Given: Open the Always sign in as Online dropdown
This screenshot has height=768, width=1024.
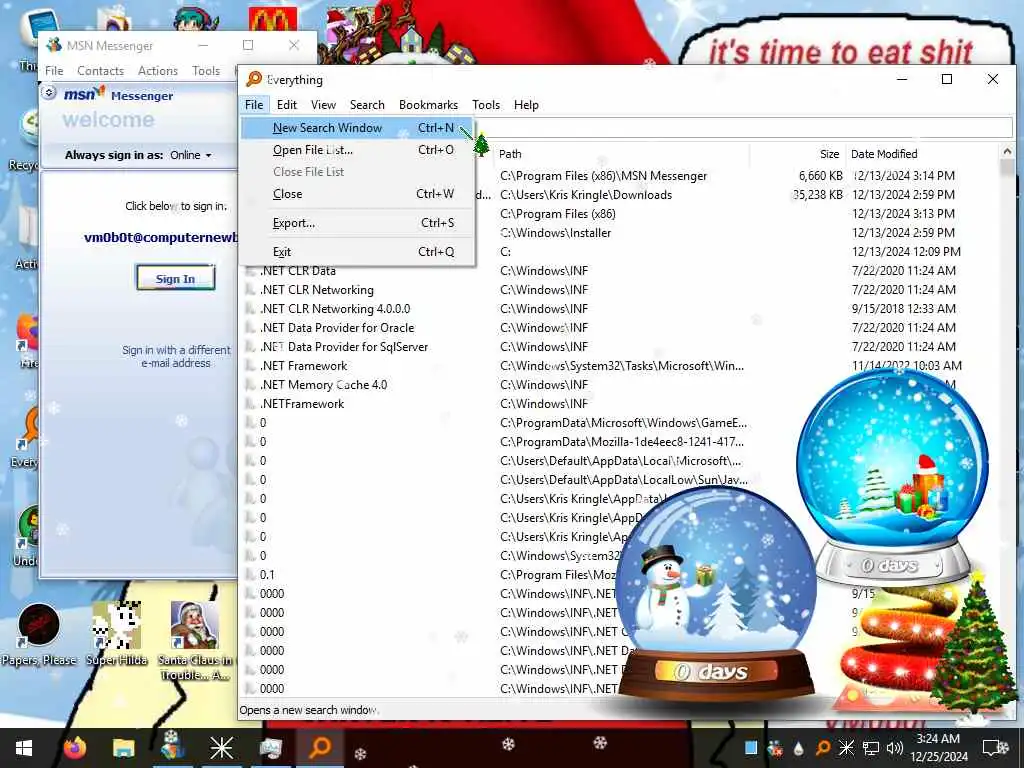Looking at the screenshot, I should click(191, 155).
